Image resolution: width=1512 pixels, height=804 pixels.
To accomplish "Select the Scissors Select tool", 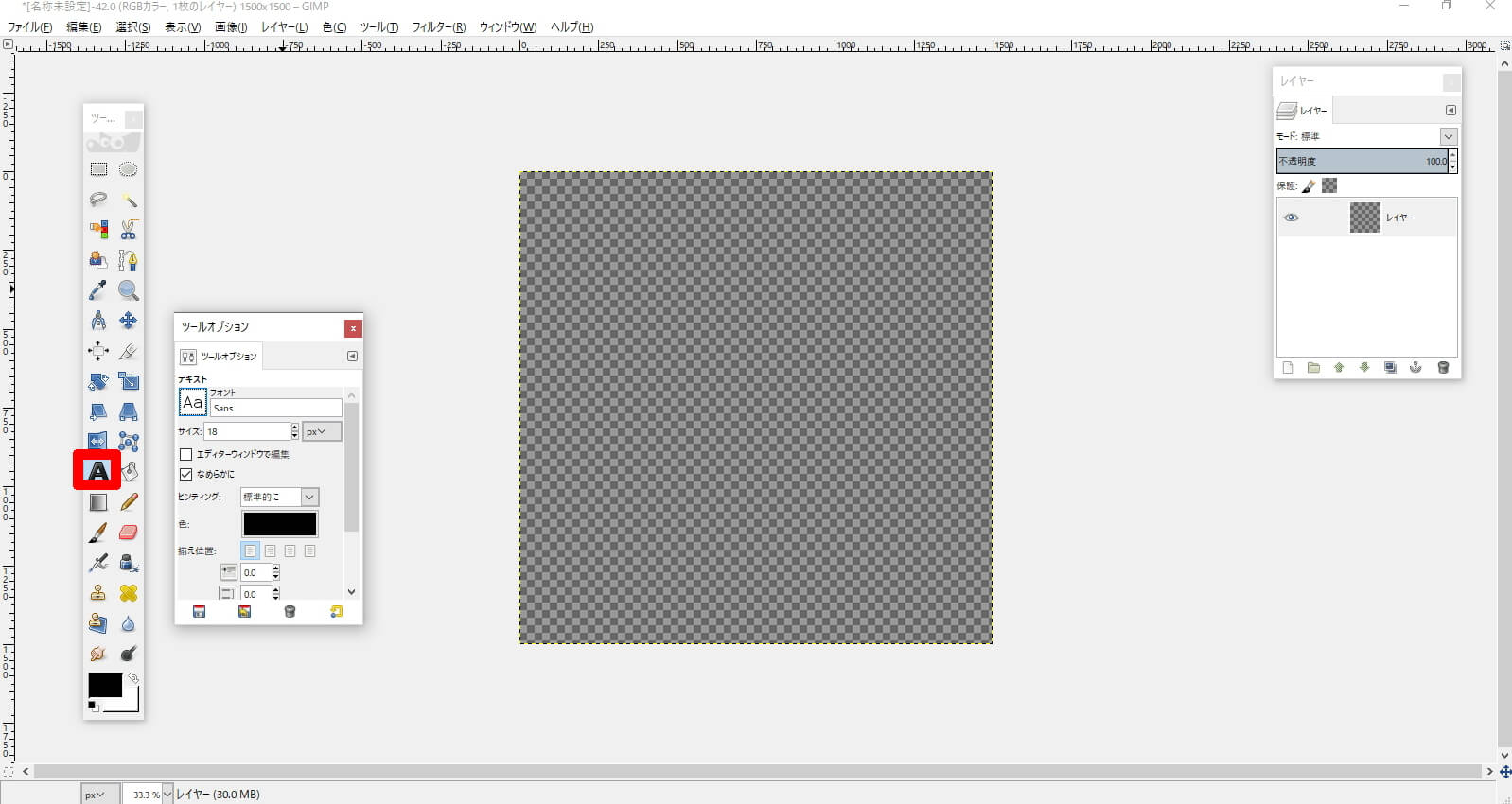I will pos(129,230).
